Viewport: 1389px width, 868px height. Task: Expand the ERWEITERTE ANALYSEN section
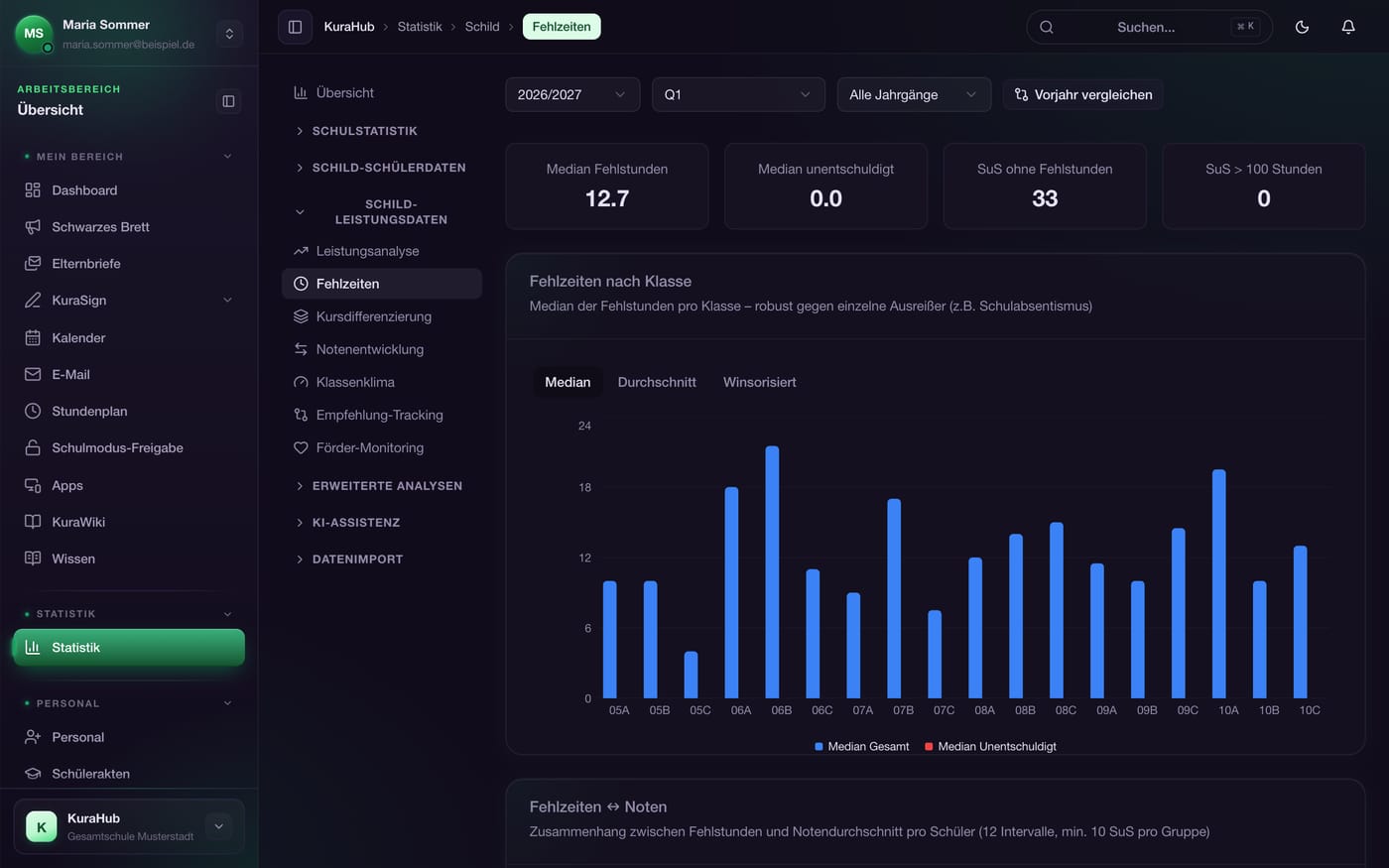382,486
